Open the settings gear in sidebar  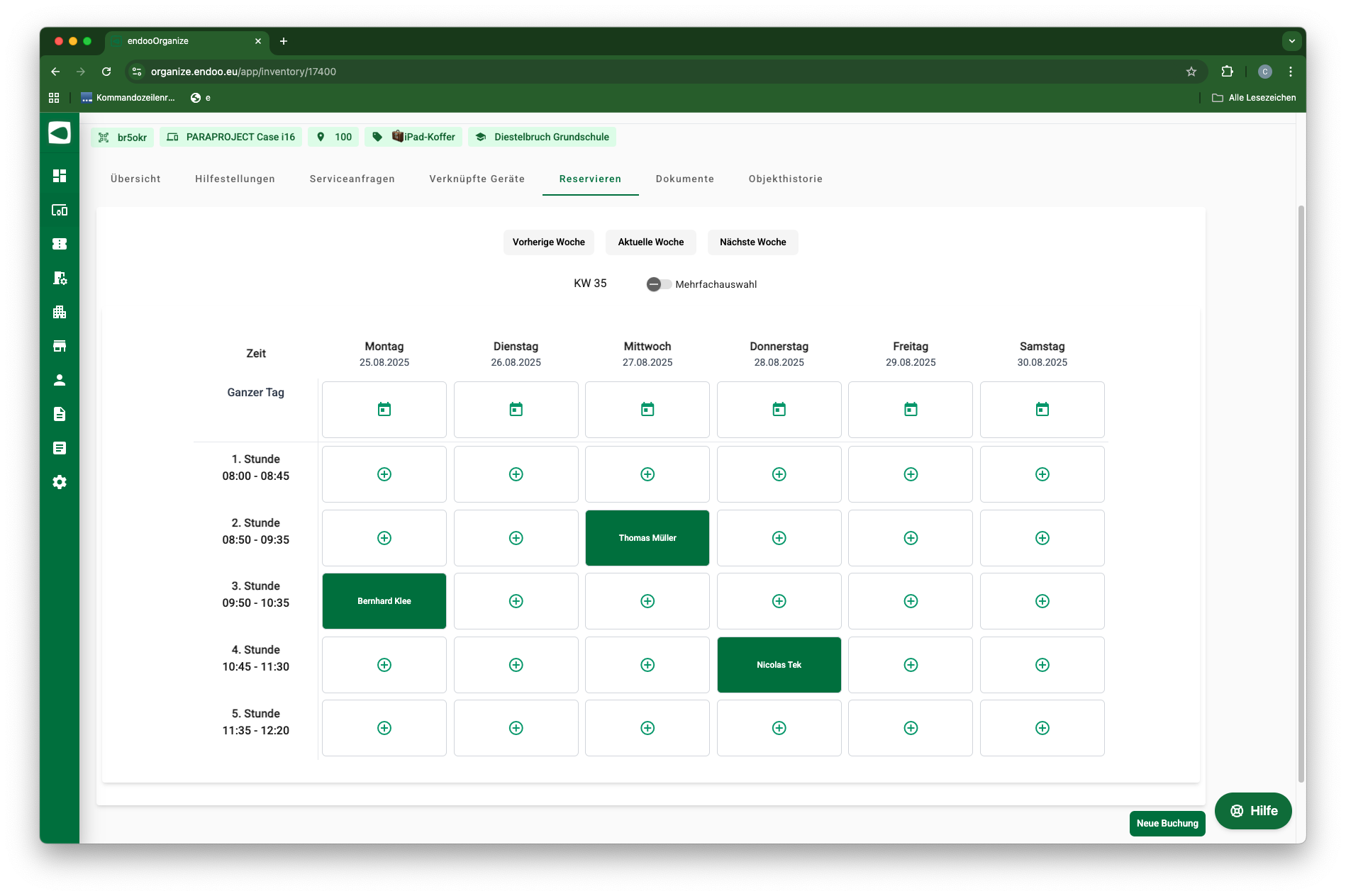(60, 482)
